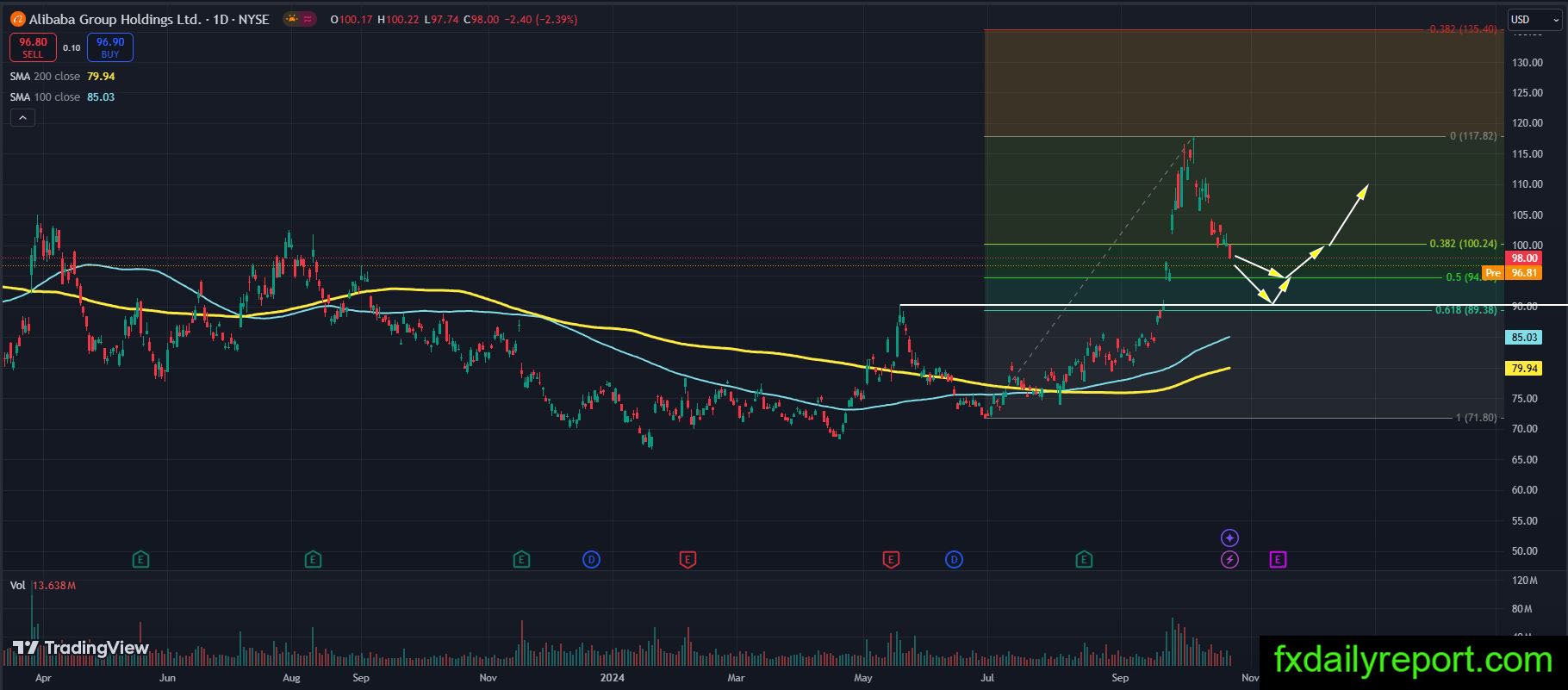
Task: Click the Apr label on time axis
Action: (43, 678)
